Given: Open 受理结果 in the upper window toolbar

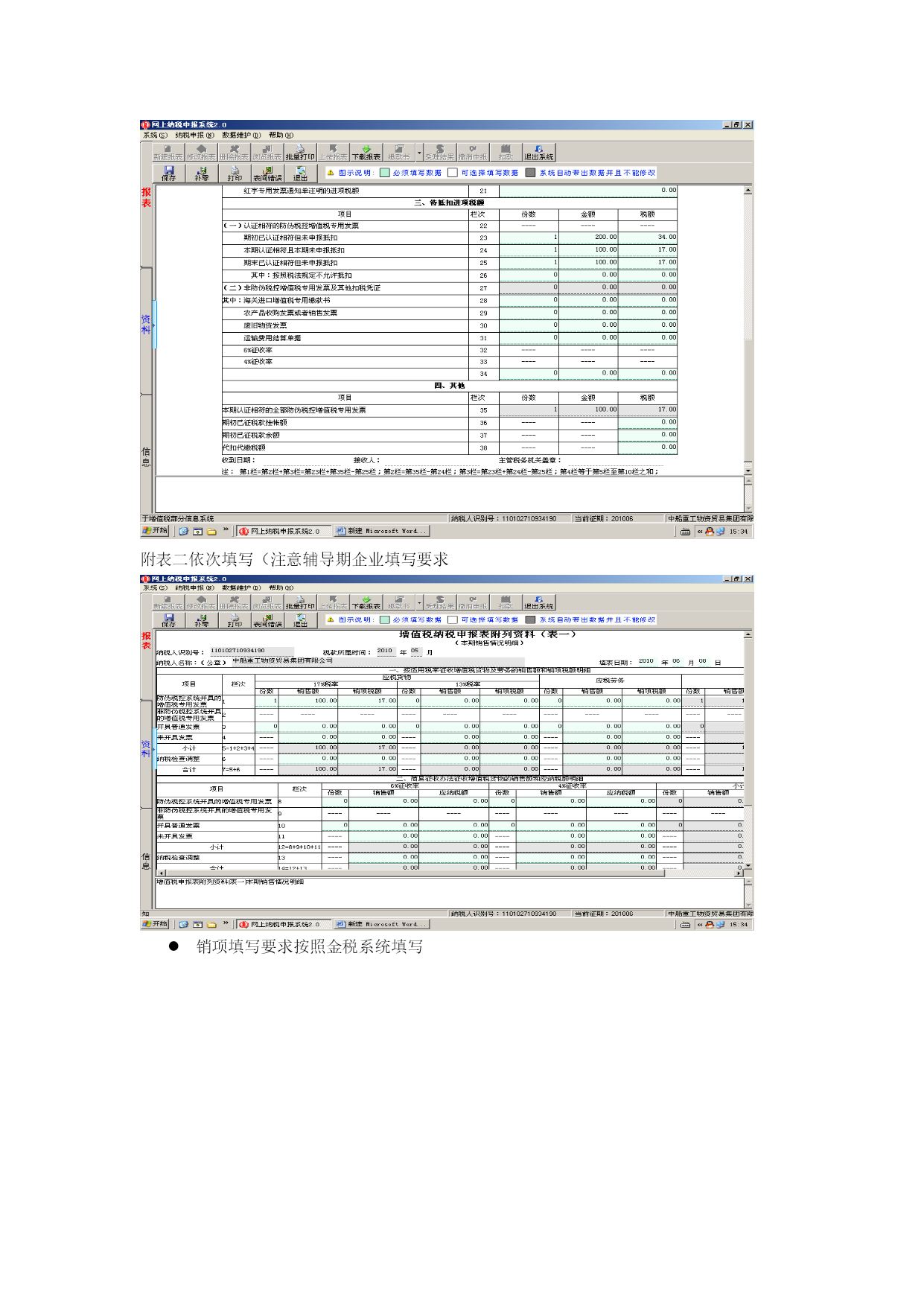Looking at the screenshot, I should pyautogui.click(x=440, y=153).
